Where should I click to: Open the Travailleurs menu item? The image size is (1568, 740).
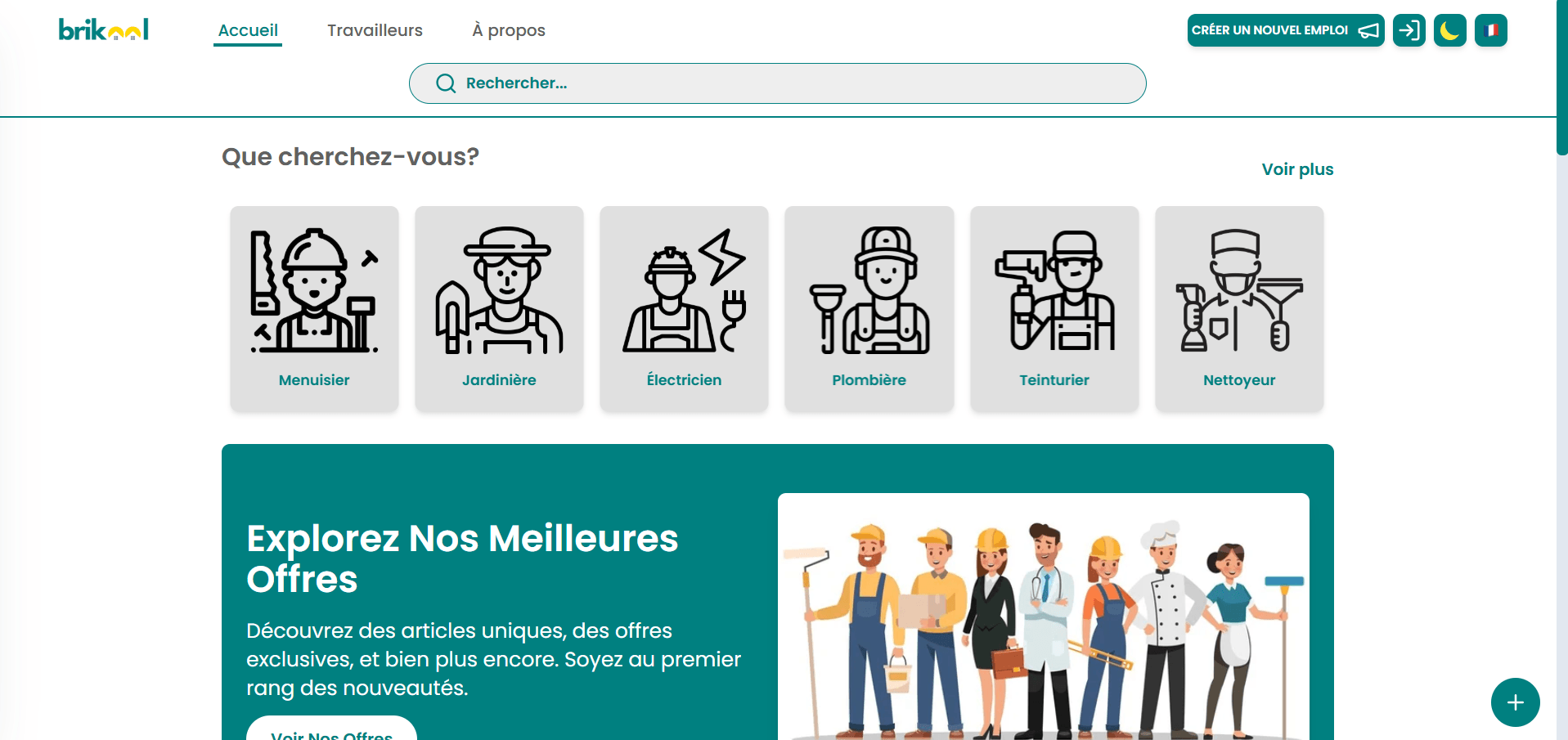pyautogui.click(x=375, y=30)
